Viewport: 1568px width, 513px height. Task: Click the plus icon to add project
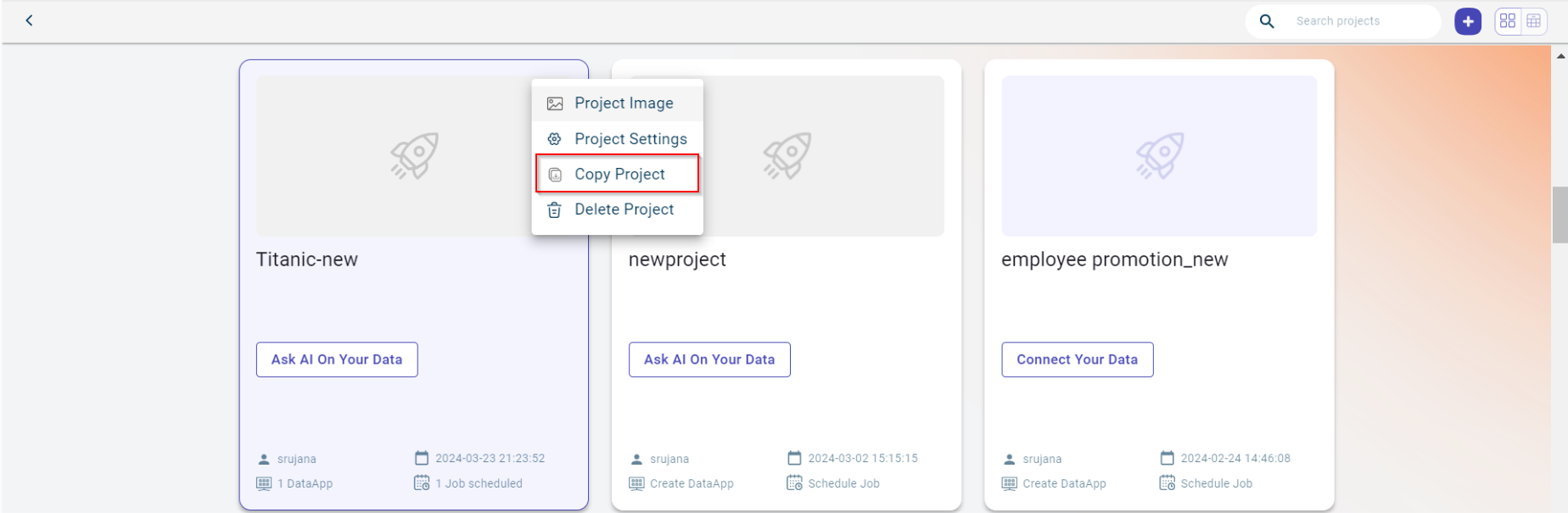click(1467, 21)
